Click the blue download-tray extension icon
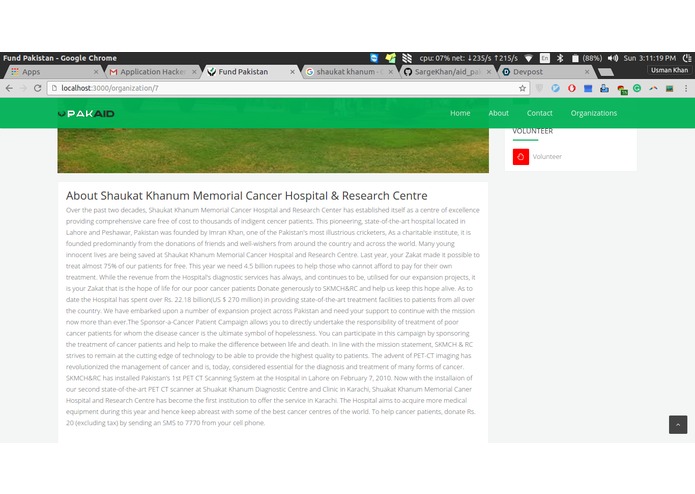 coord(604,88)
